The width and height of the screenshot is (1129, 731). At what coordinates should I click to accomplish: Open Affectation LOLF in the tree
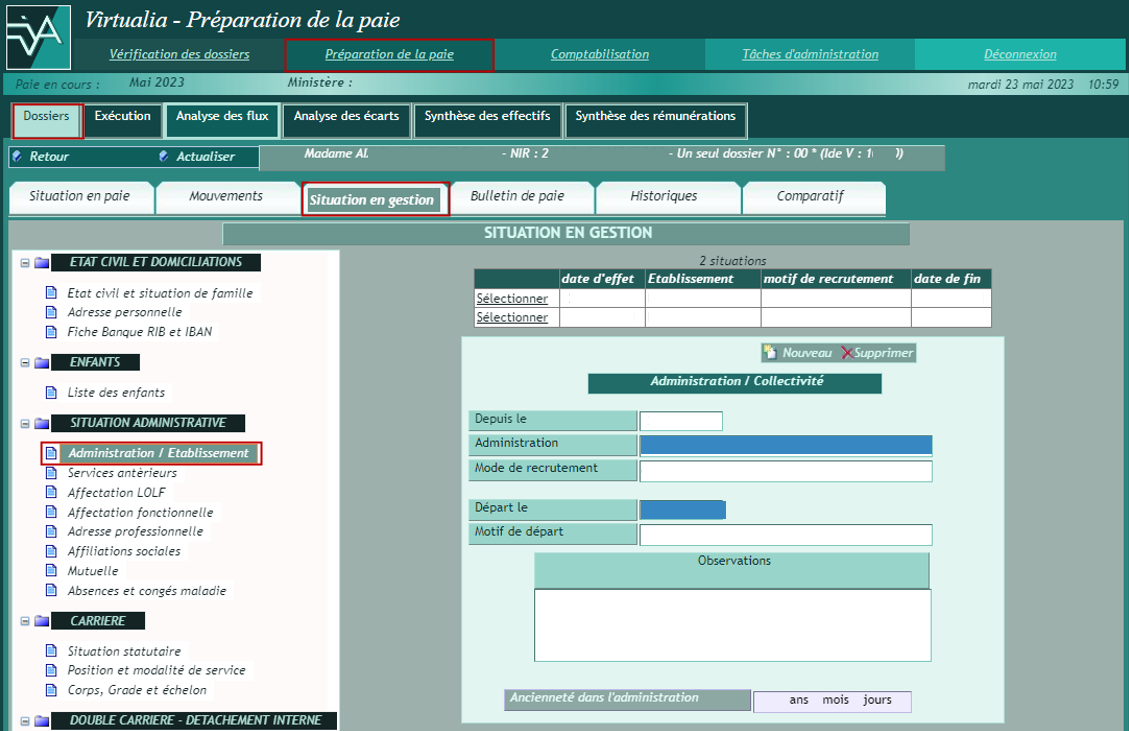(x=116, y=492)
